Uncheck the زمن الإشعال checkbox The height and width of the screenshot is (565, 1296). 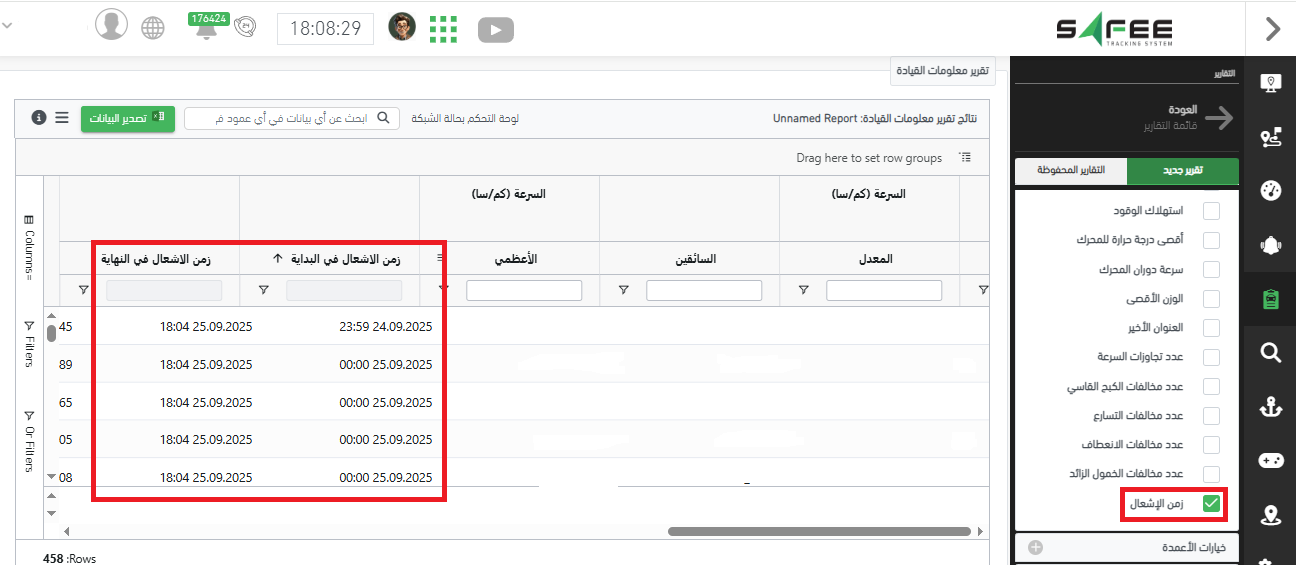click(1211, 504)
